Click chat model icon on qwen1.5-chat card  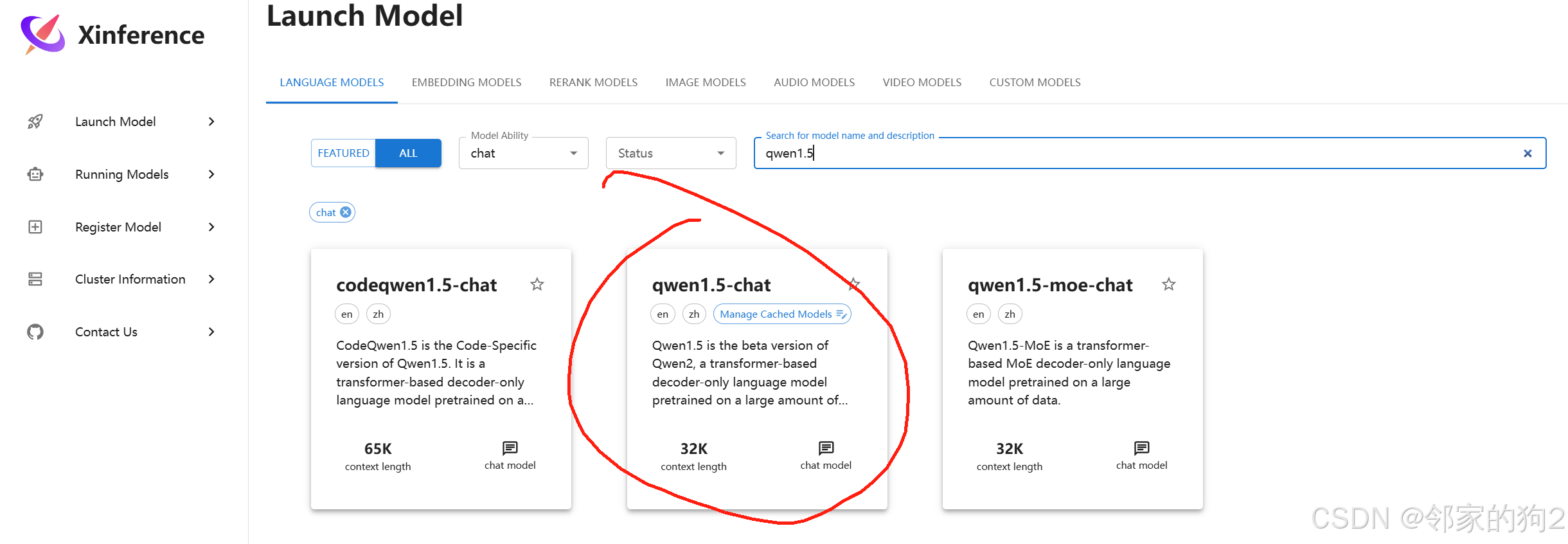coord(826,448)
